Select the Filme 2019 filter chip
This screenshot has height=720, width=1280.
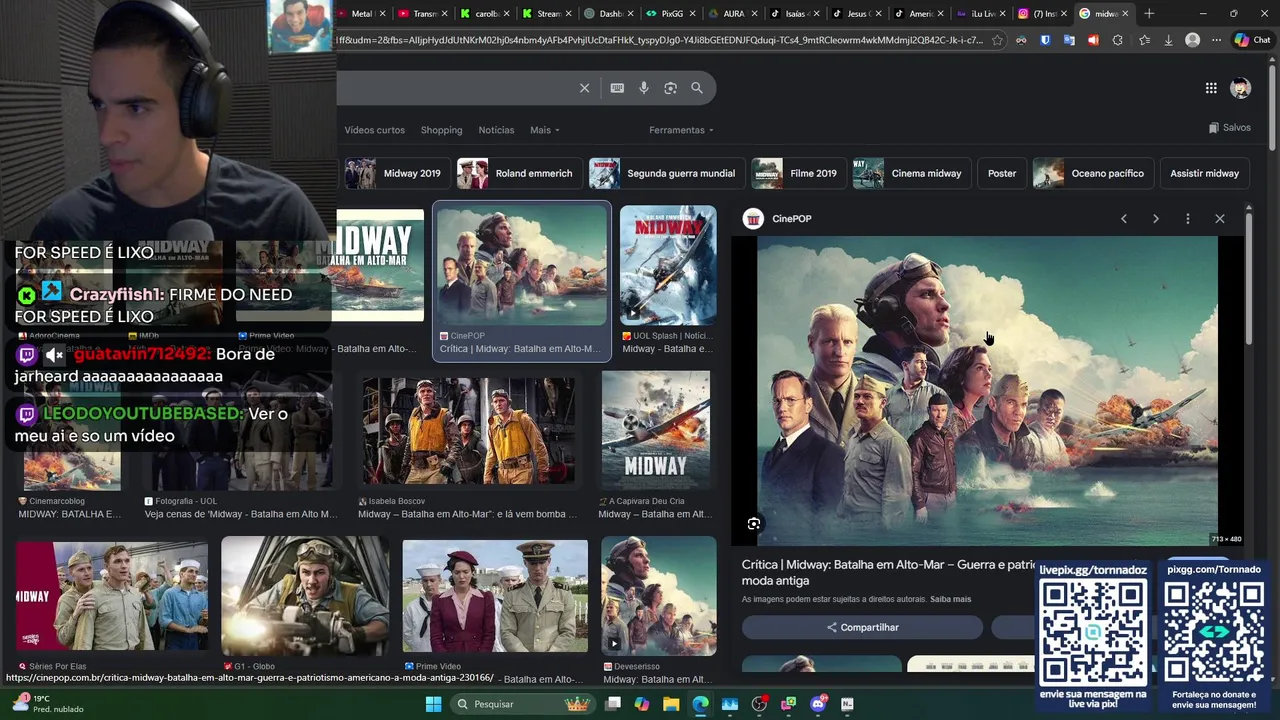pyautogui.click(x=797, y=173)
